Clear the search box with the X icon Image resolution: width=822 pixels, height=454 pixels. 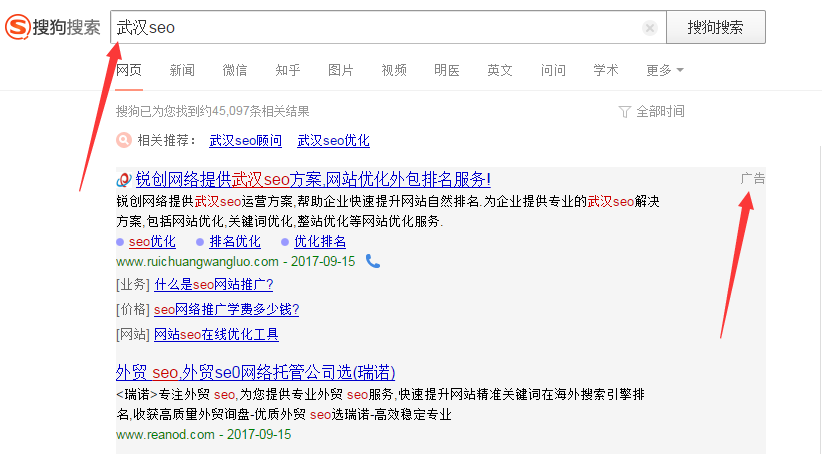coord(650,28)
